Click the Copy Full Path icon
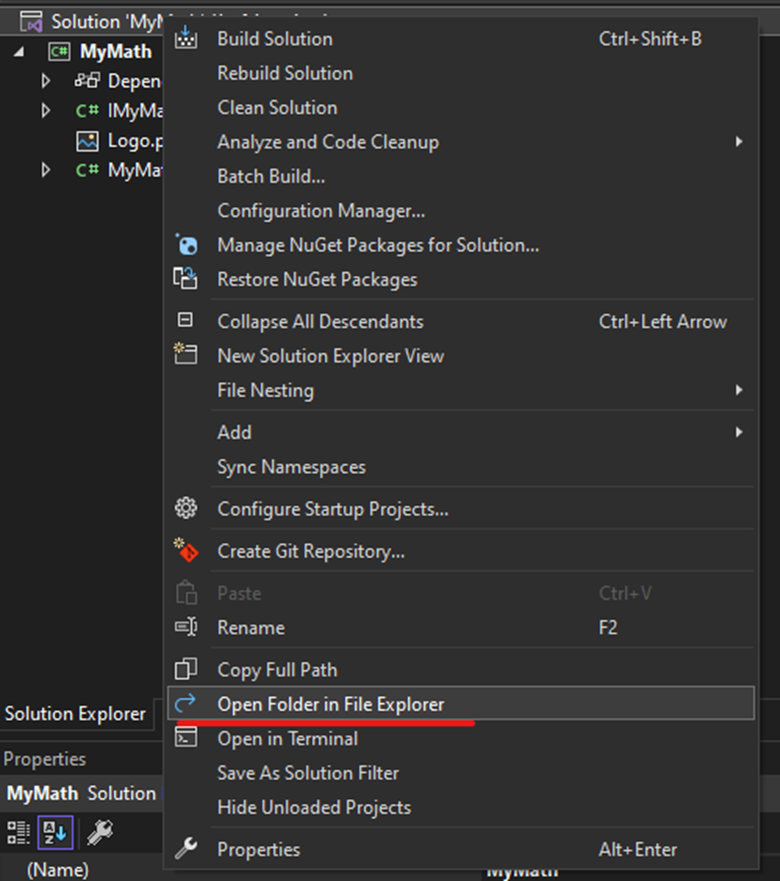 [x=185, y=669]
